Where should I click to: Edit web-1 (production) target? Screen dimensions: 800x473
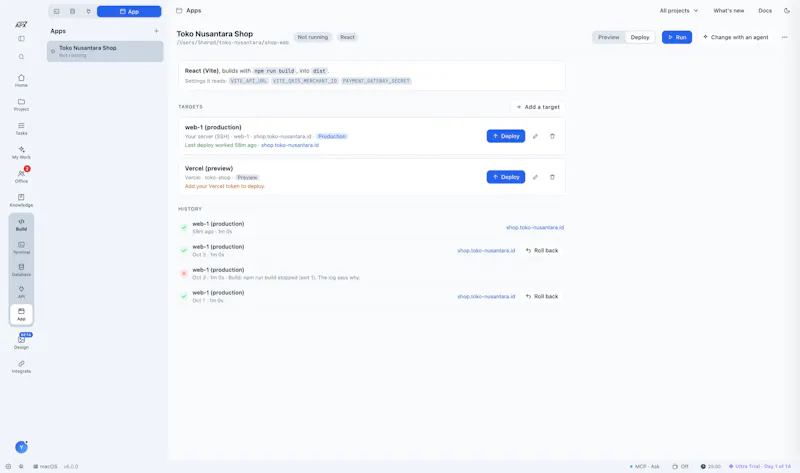[x=535, y=136]
